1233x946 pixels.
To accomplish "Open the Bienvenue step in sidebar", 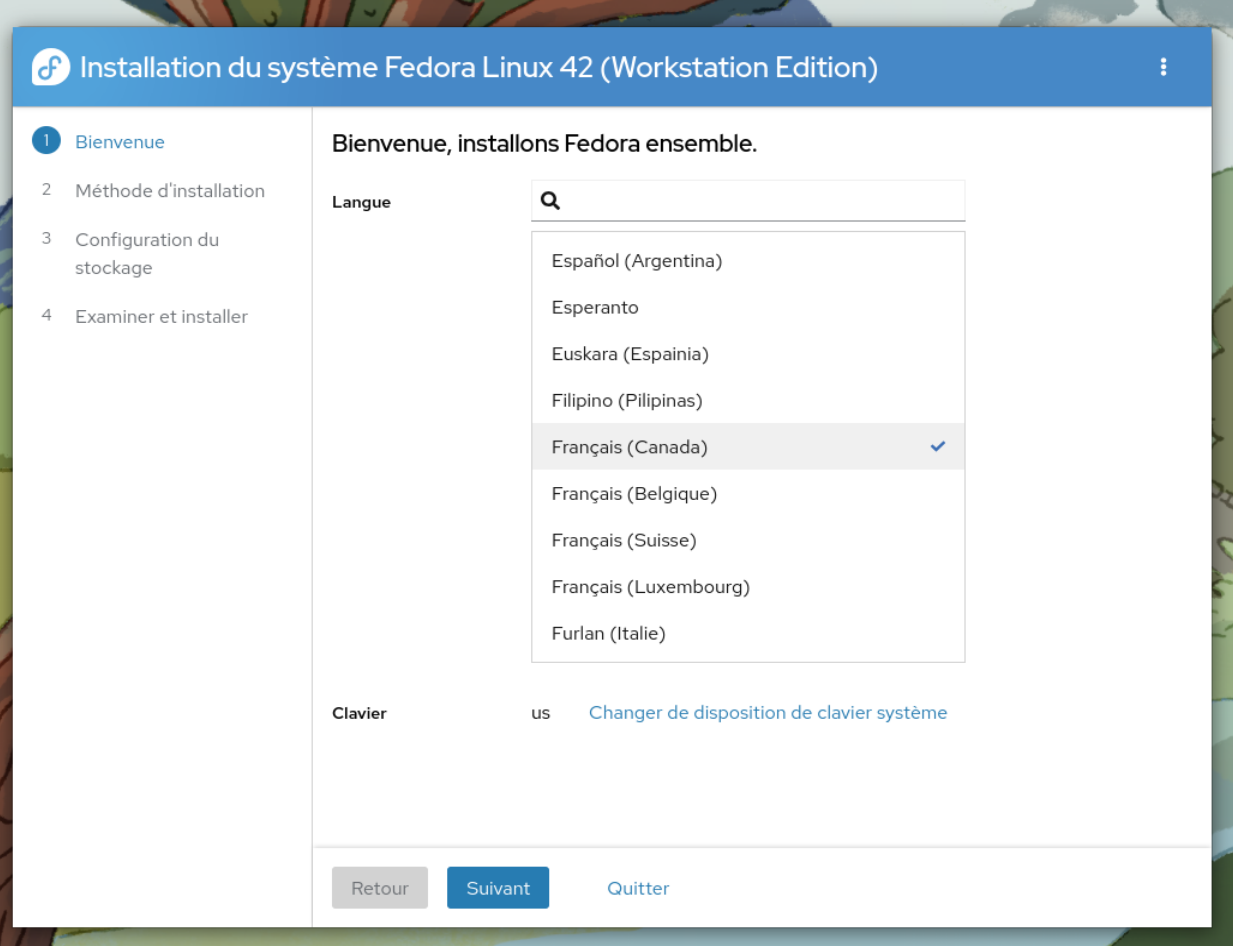I will coord(120,142).
